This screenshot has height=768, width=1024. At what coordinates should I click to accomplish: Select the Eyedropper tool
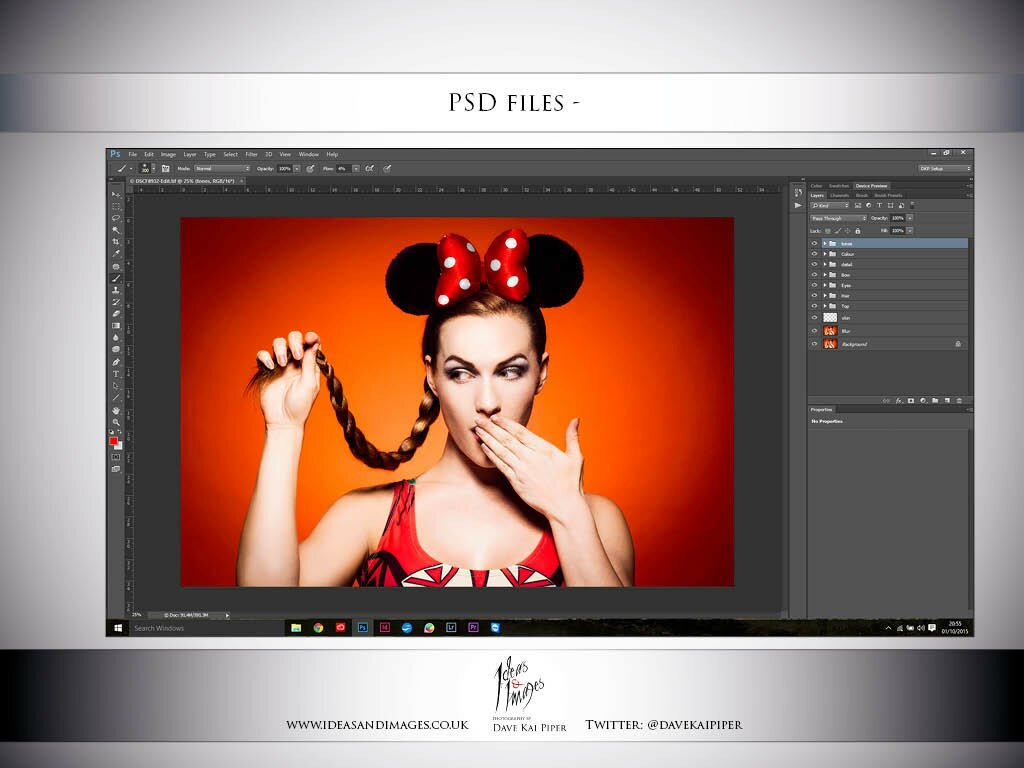[116, 253]
